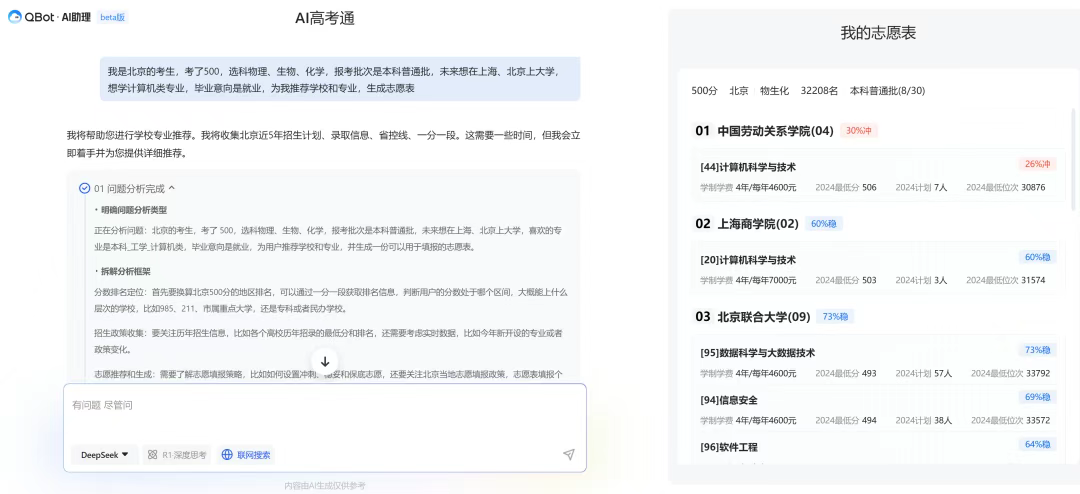Image resolution: width=1080 pixels, height=494 pixels.
Task: Jump to latest with the down-arrow button
Action: pos(325,362)
